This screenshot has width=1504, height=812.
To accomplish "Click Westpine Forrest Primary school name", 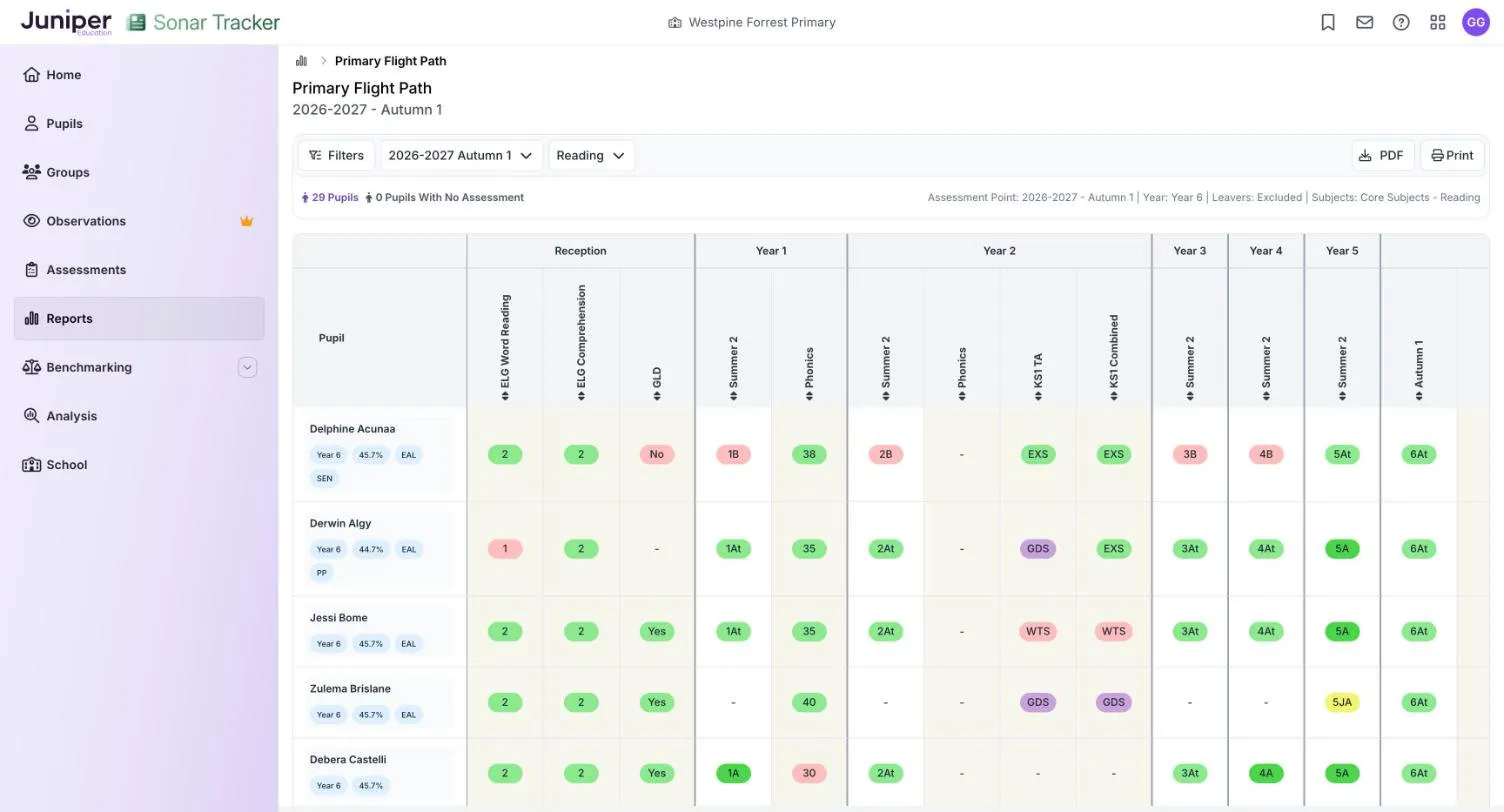I will click(x=752, y=22).
